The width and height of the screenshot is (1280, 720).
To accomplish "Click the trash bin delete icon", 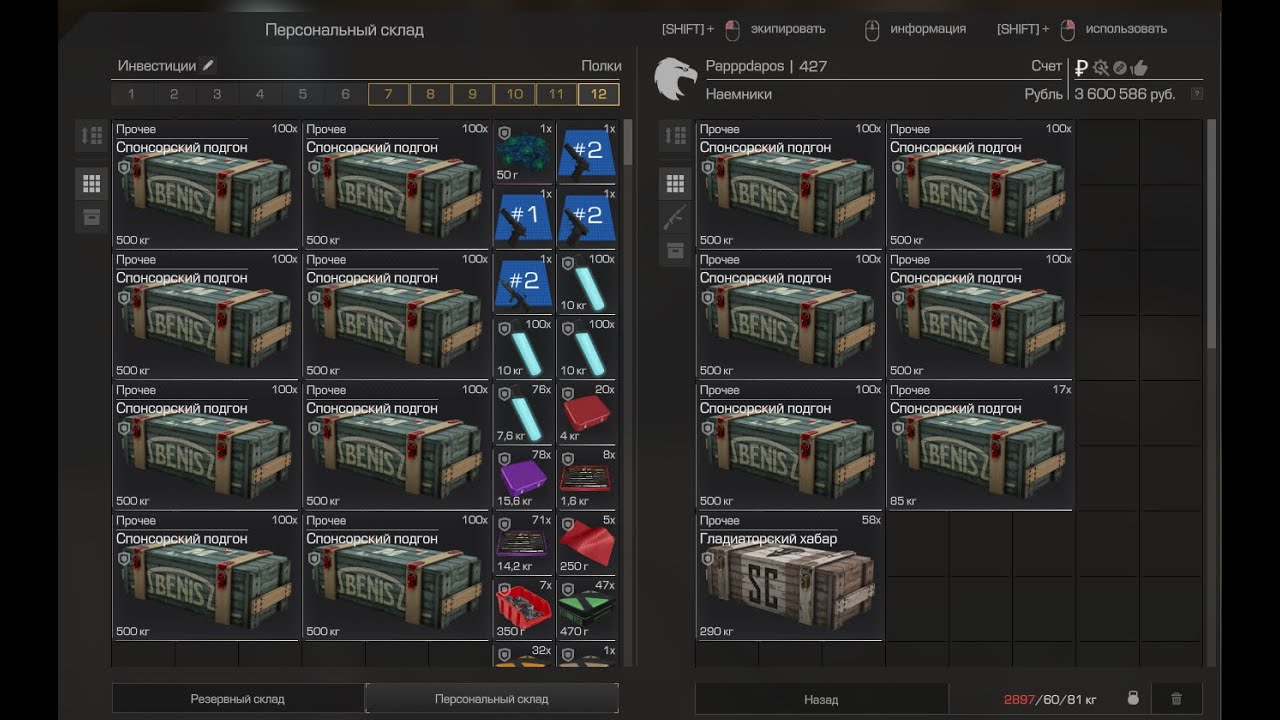I will tap(1177, 699).
